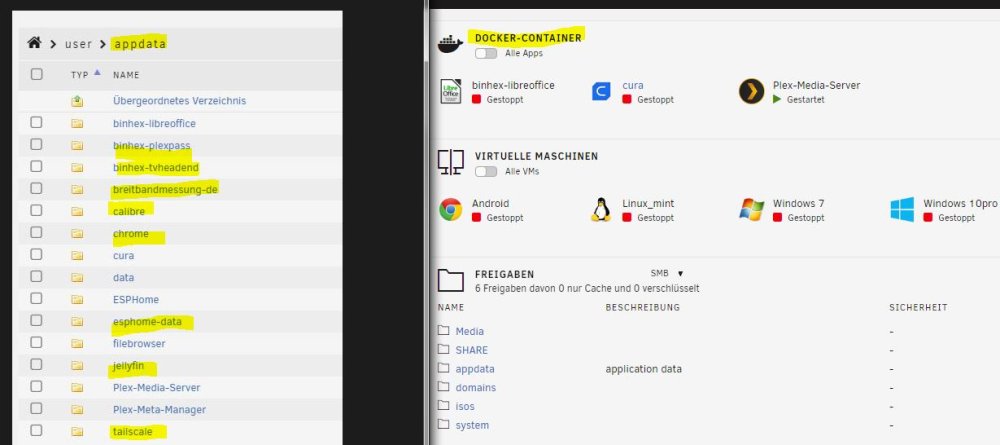The width and height of the screenshot is (1000, 445).
Task: Check the binhex-plexpass folder checkbox
Action: click(36, 144)
